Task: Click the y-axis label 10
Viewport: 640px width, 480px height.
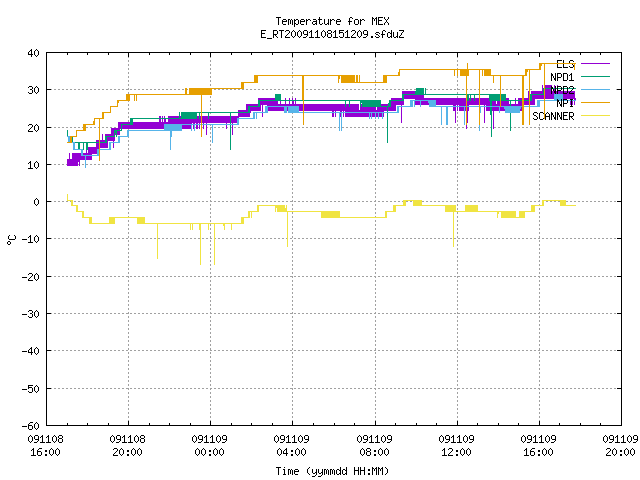Action: (33, 165)
